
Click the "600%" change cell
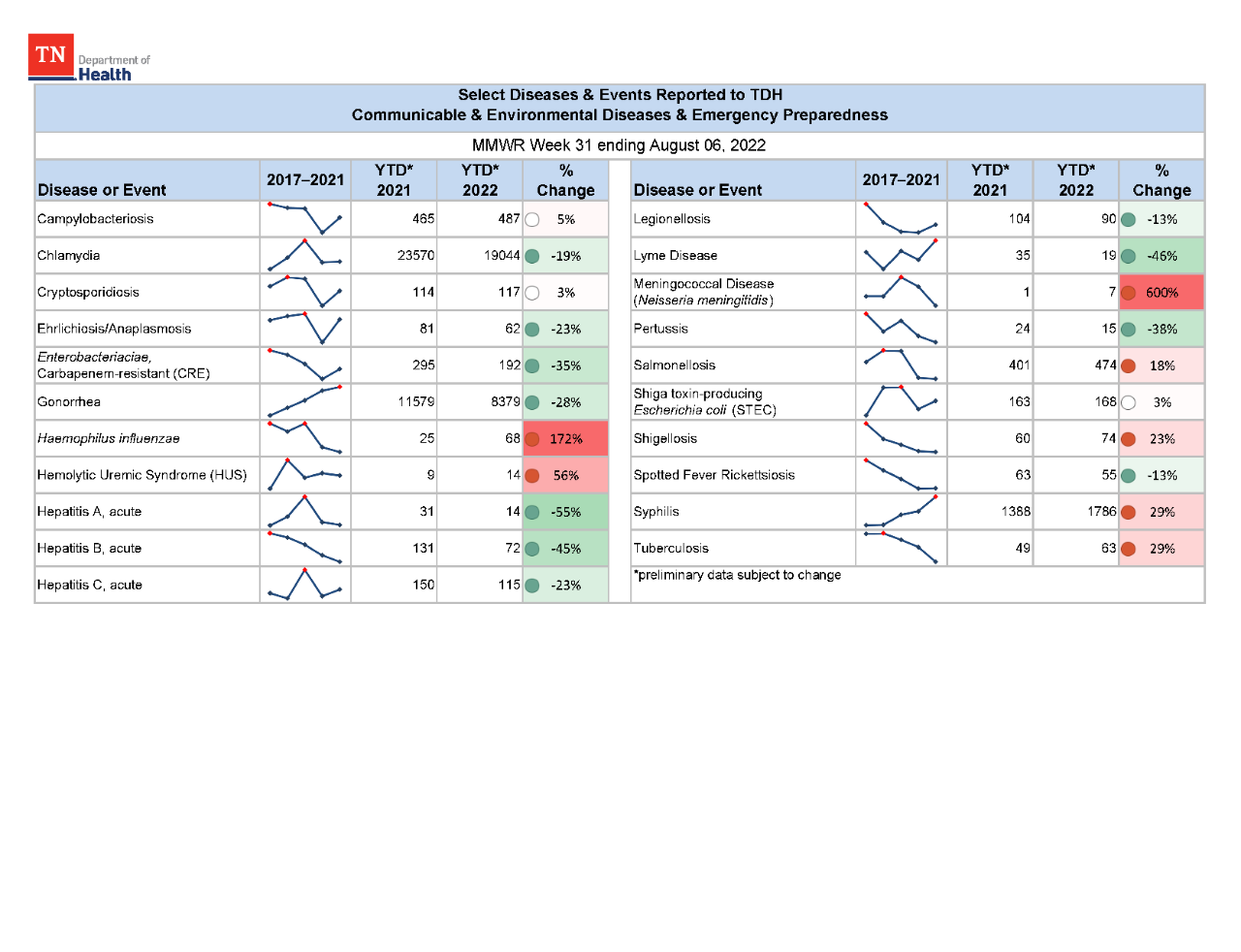coord(1161,293)
